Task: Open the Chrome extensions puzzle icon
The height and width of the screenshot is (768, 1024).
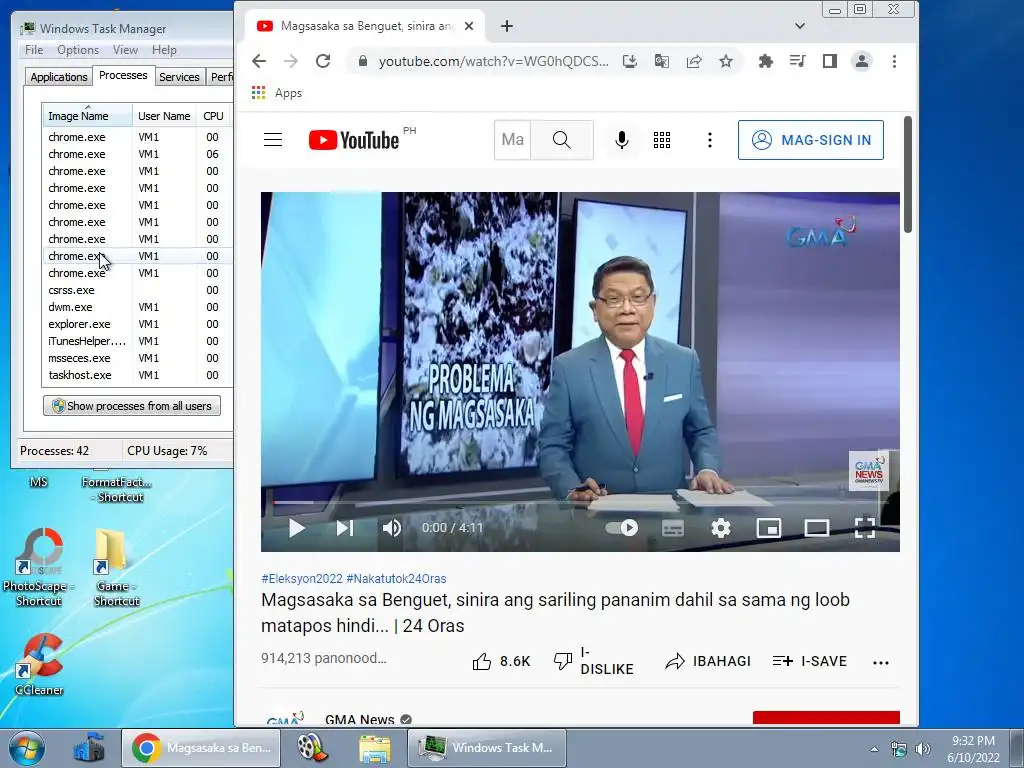Action: [765, 61]
